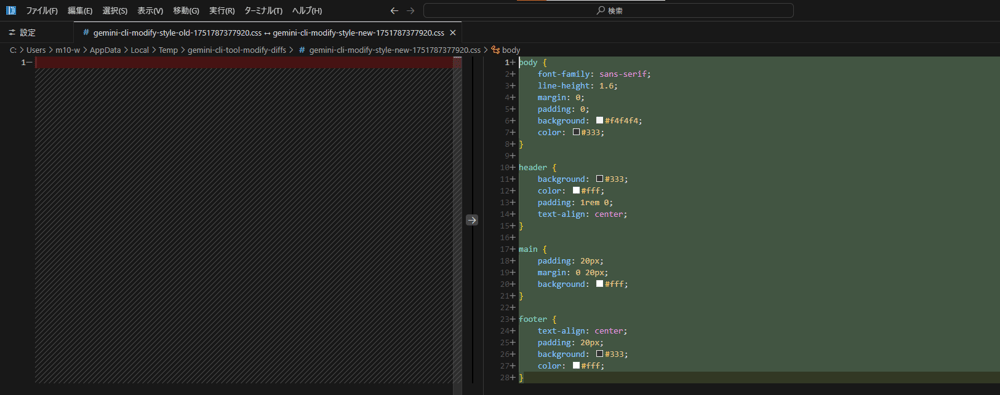Go forward with the right arrow
The image size is (1000, 395).
click(410, 11)
